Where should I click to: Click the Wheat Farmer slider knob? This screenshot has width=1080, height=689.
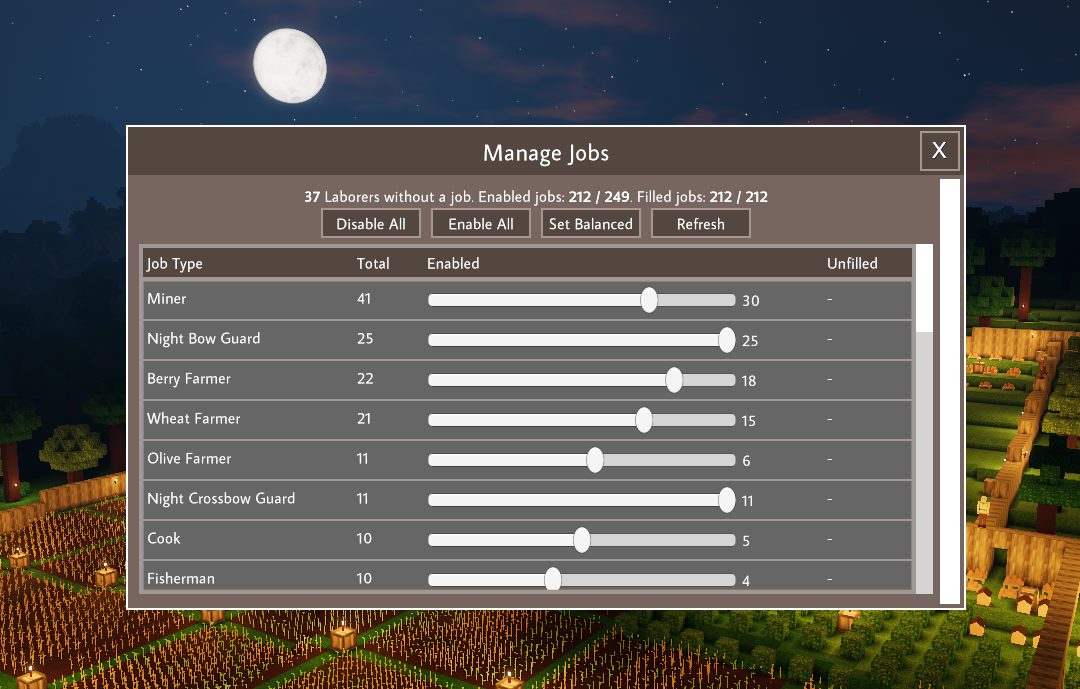click(x=644, y=420)
